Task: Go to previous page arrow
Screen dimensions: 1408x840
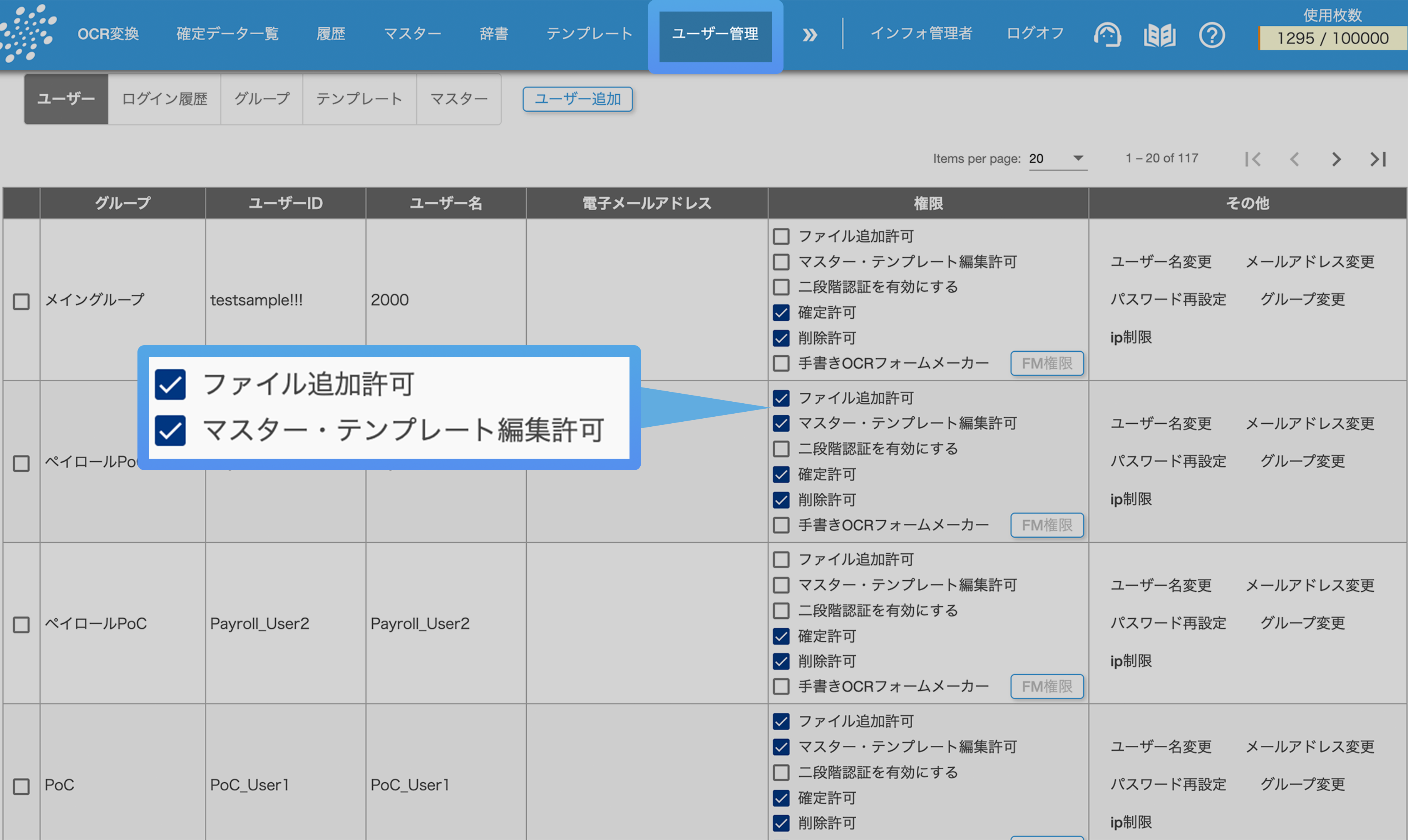Action: (x=1294, y=159)
